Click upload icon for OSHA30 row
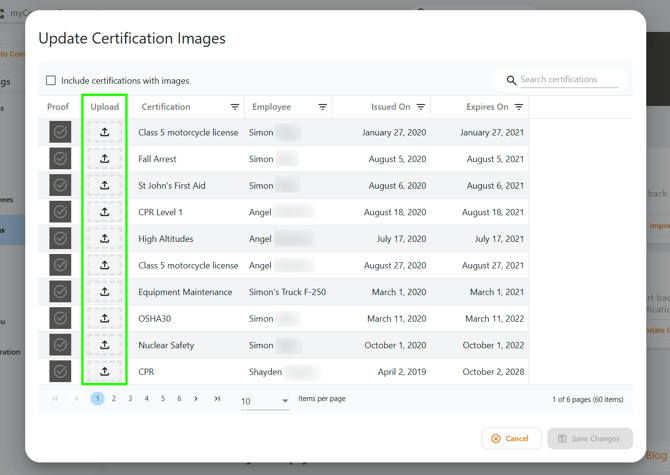Viewport: 670px width, 475px height. tap(104, 318)
